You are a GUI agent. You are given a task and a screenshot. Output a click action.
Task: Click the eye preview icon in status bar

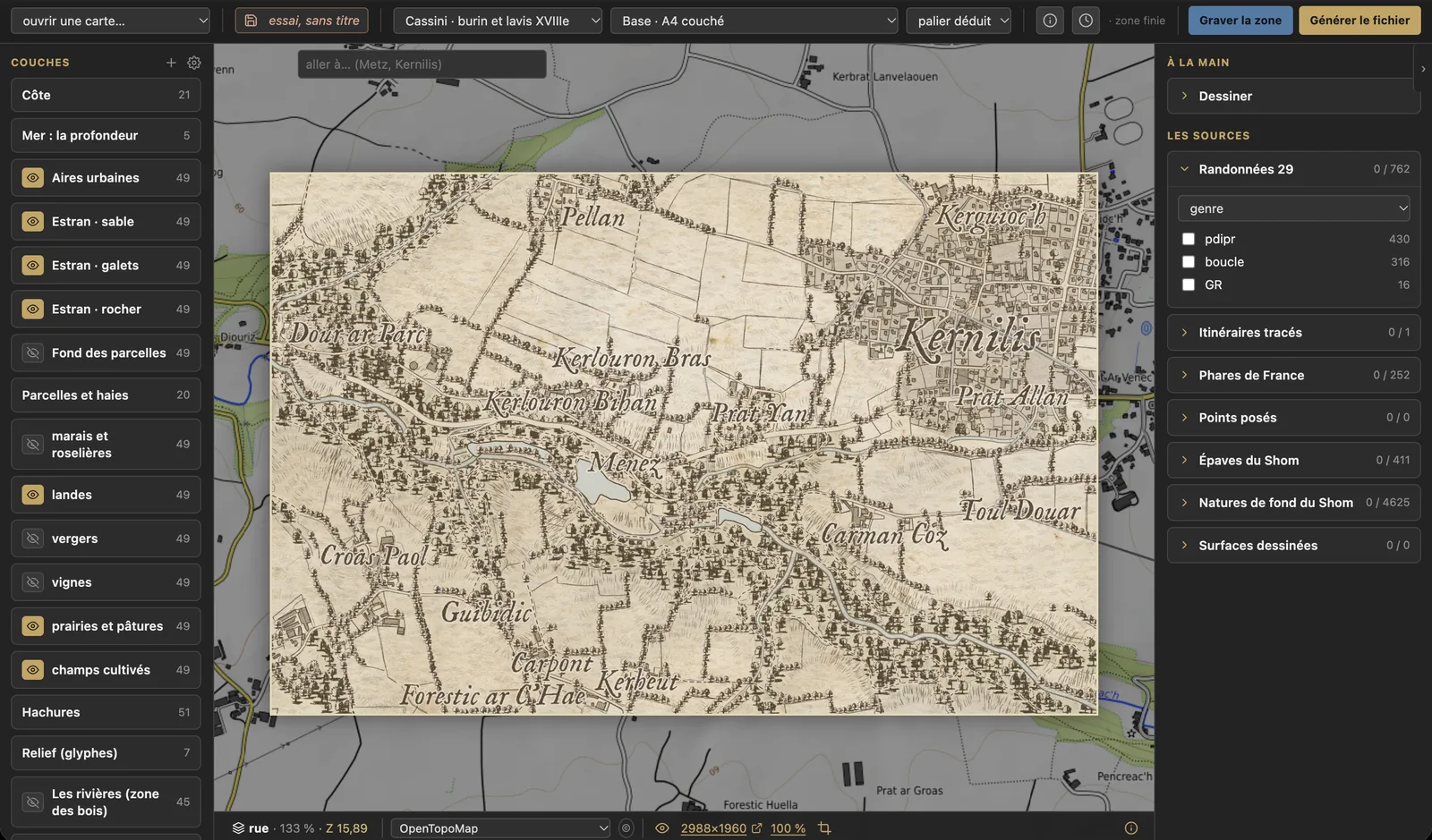pyautogui.click(x=662, y=828)
